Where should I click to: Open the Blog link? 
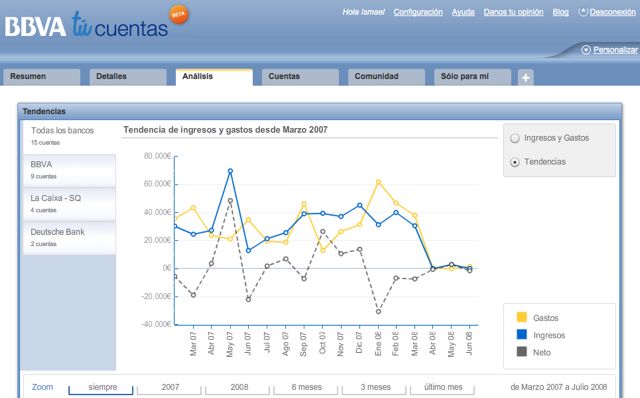pyautogui.click(x=560, y=12)
